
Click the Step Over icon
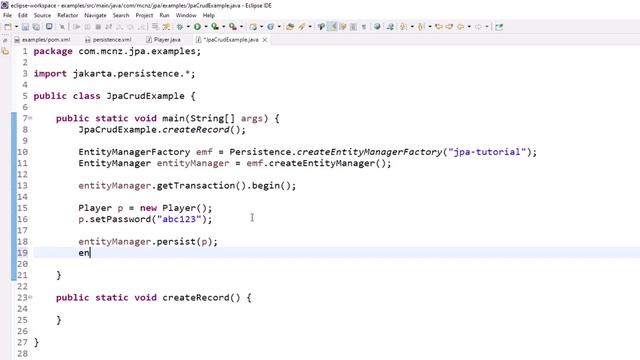click(x=130, y=27)
